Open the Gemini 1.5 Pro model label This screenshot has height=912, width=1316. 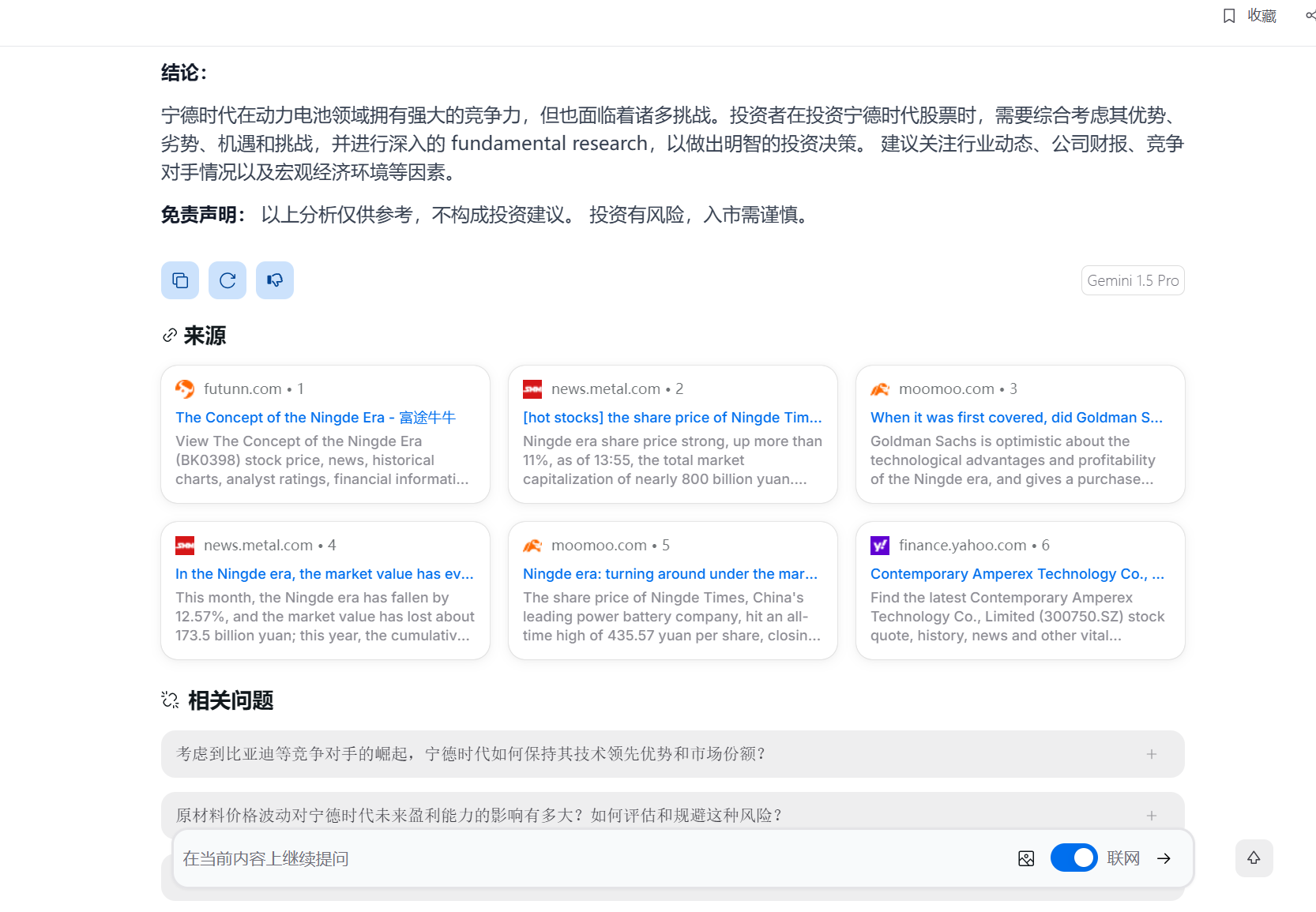coord(1132,280)
